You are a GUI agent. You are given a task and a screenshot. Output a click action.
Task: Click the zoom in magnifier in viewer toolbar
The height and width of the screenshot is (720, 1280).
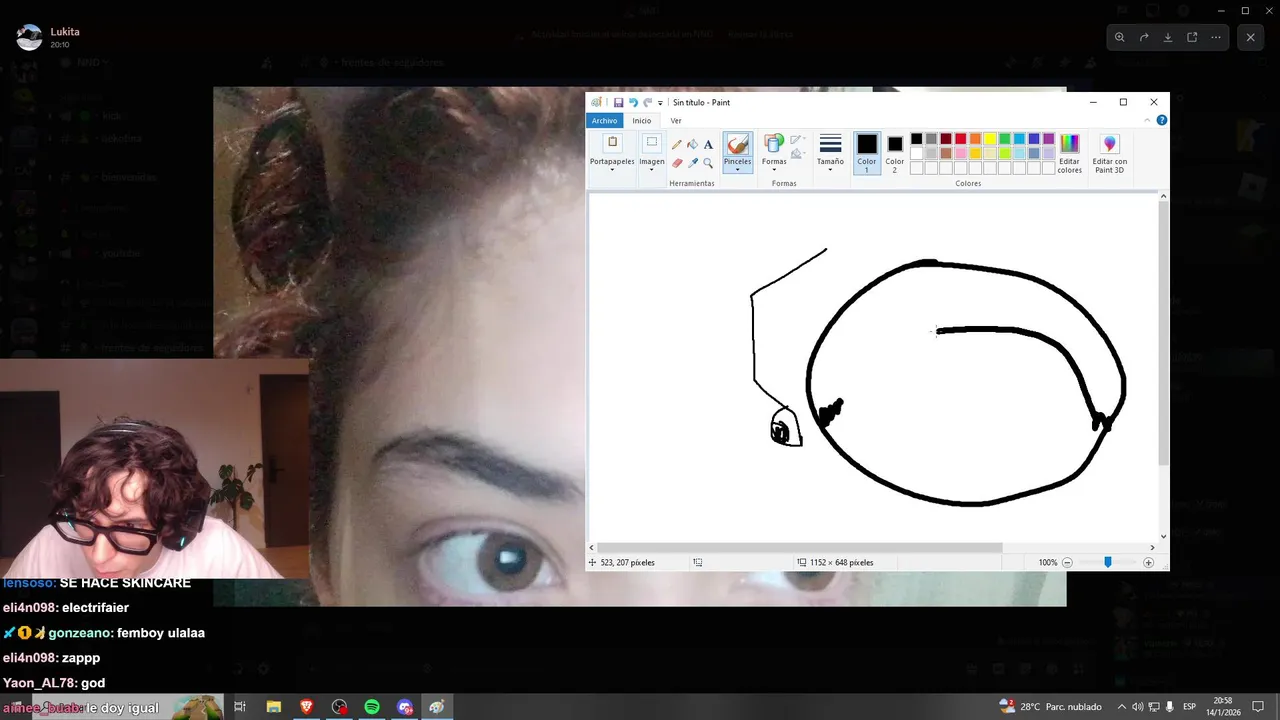[x=1119, y=37]
